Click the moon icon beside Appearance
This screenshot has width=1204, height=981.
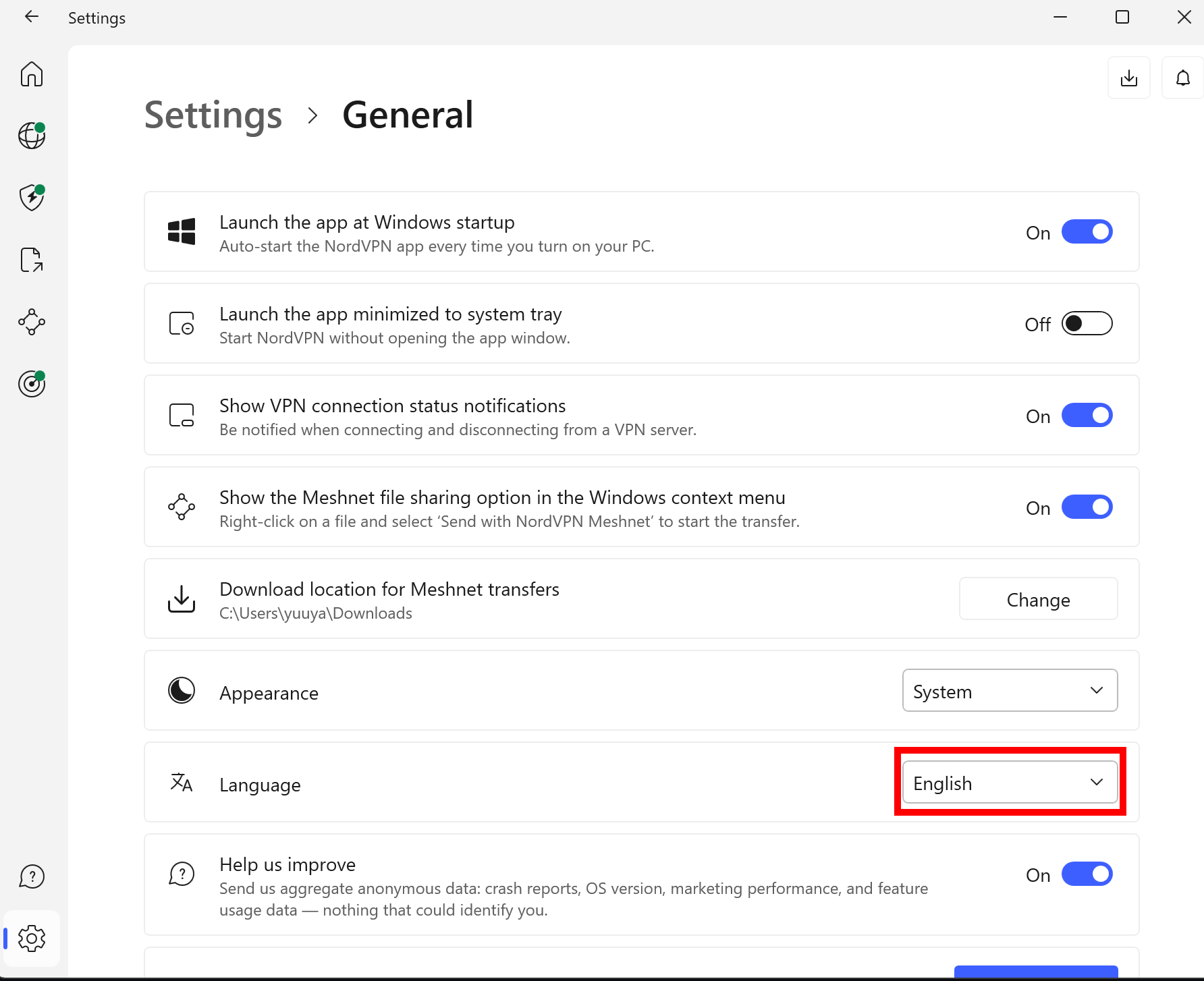182,690
